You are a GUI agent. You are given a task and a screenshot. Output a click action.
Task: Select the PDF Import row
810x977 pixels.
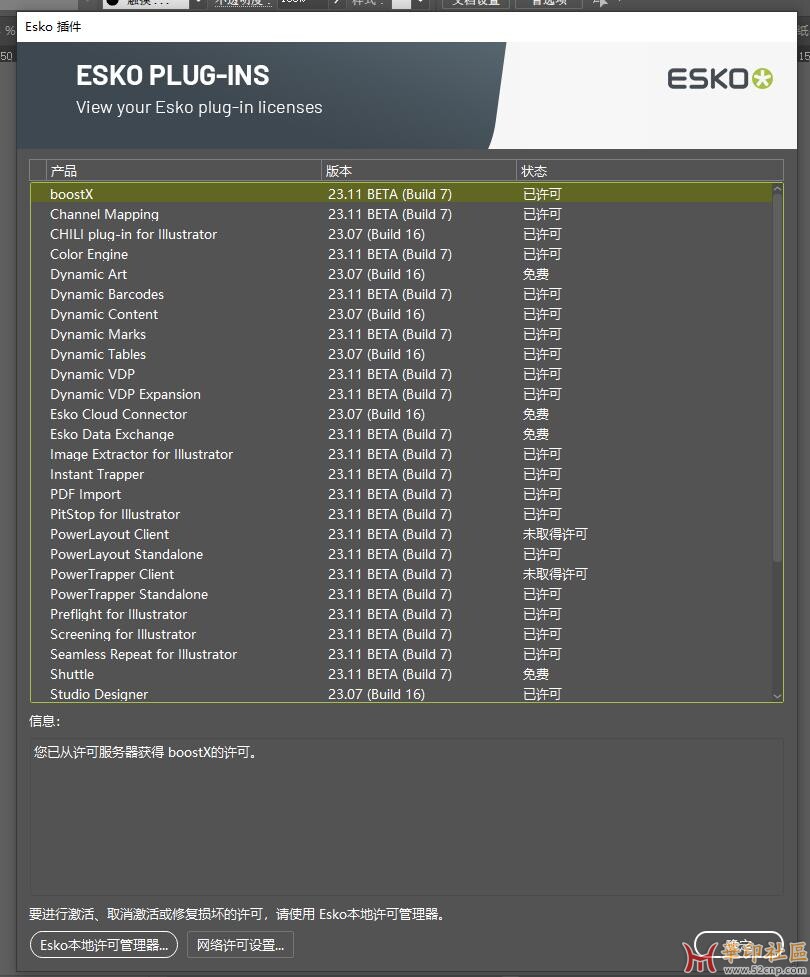[401, 494]
